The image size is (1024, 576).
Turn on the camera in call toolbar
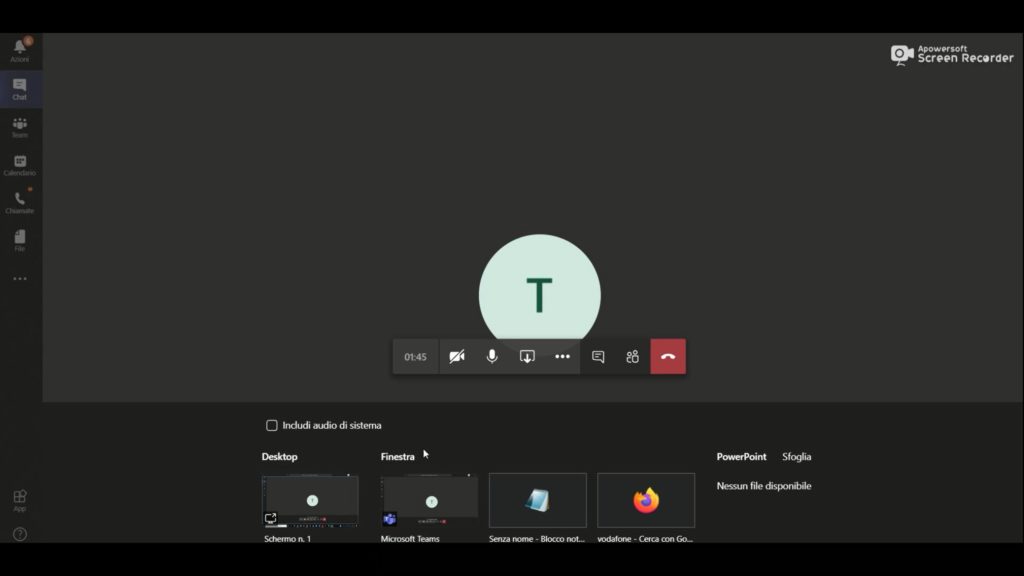click(x=457, y=357)
